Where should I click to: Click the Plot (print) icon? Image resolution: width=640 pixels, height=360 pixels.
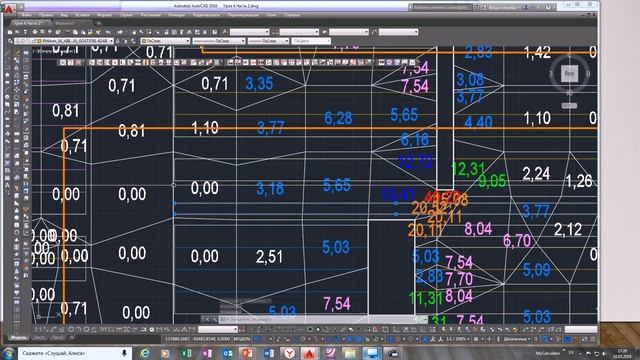click(35, 32)
